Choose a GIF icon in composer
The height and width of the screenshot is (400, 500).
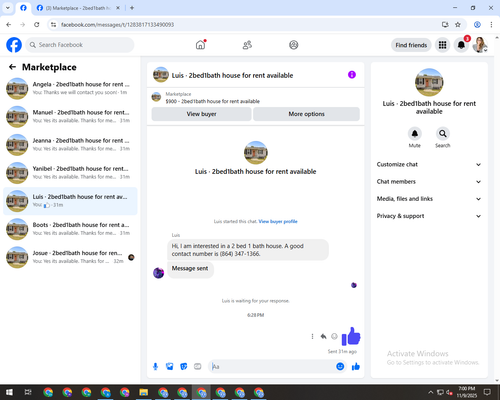click(198, 367)
